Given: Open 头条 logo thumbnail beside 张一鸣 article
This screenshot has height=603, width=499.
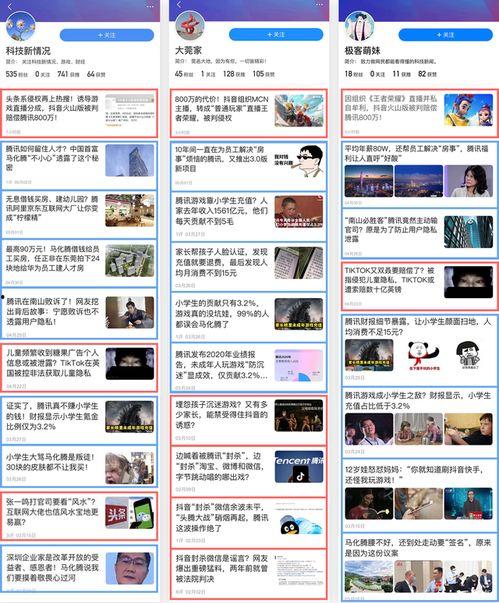Looking at the screenshot, I should [130, 513].
